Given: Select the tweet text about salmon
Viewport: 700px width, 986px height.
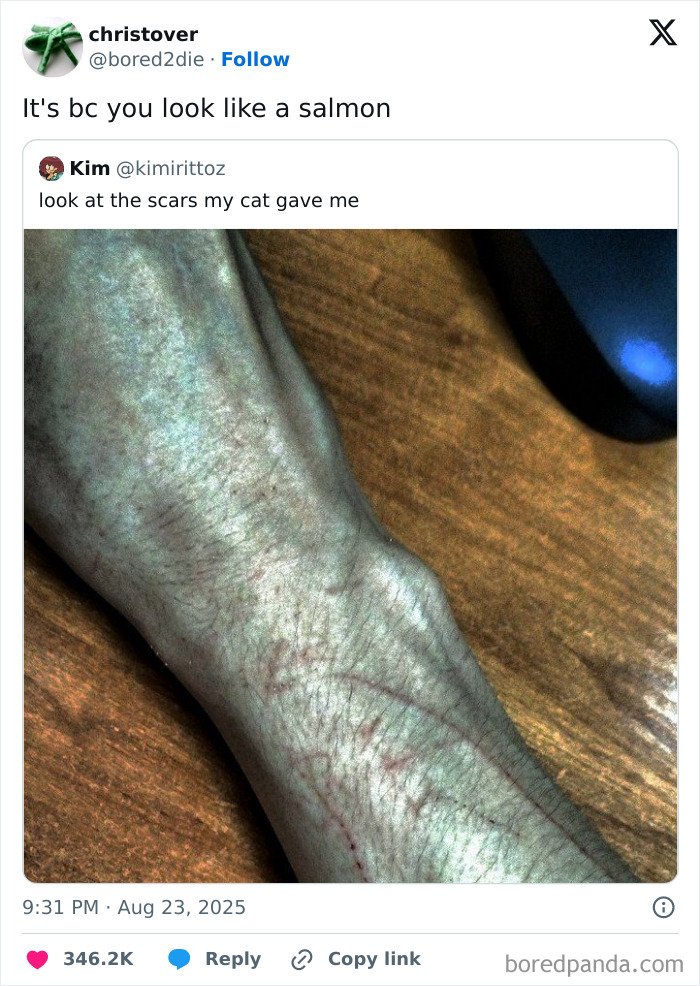Looking at the screenshot, I should point(207,109).
